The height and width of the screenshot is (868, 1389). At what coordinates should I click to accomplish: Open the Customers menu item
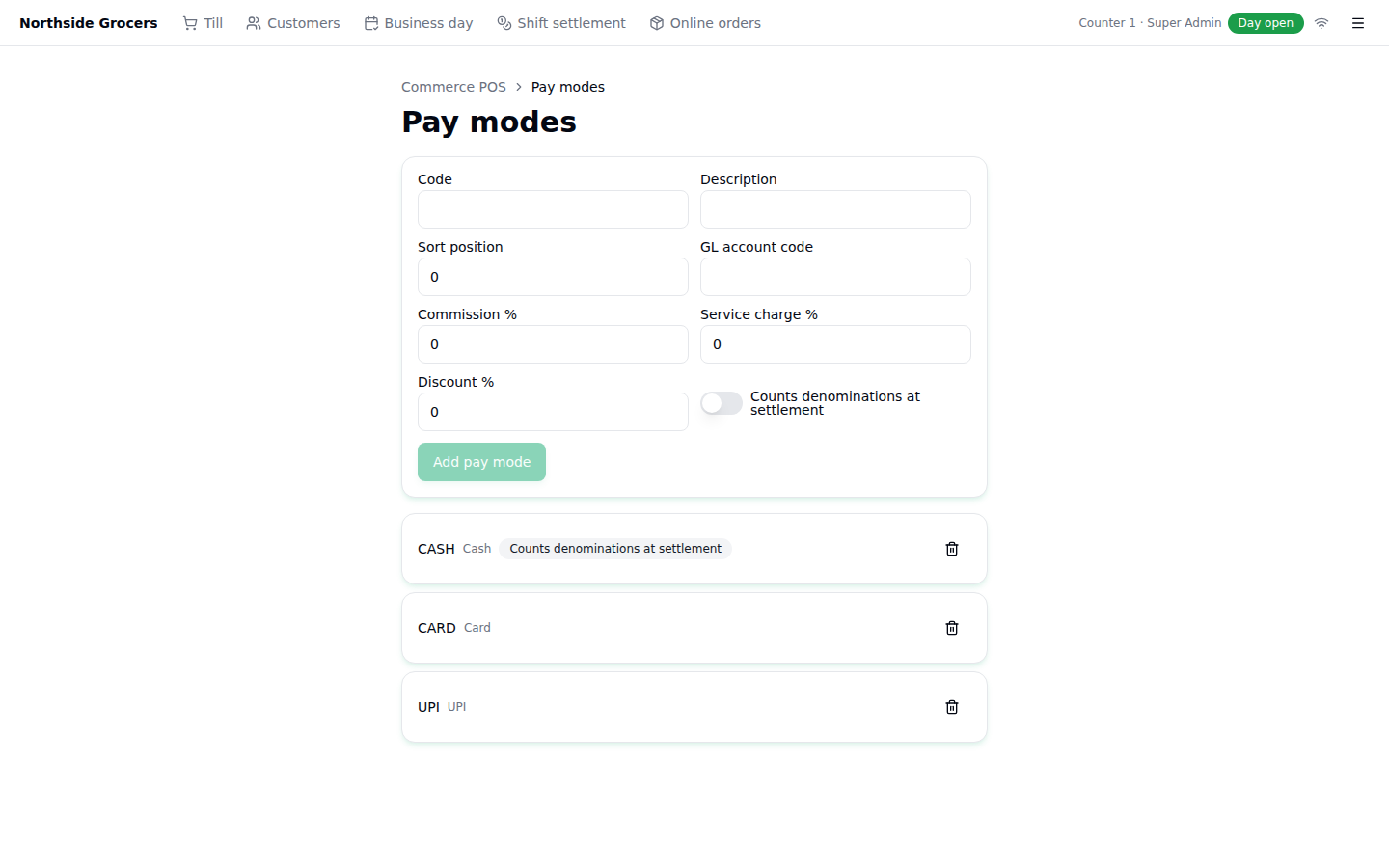[293, 23]
